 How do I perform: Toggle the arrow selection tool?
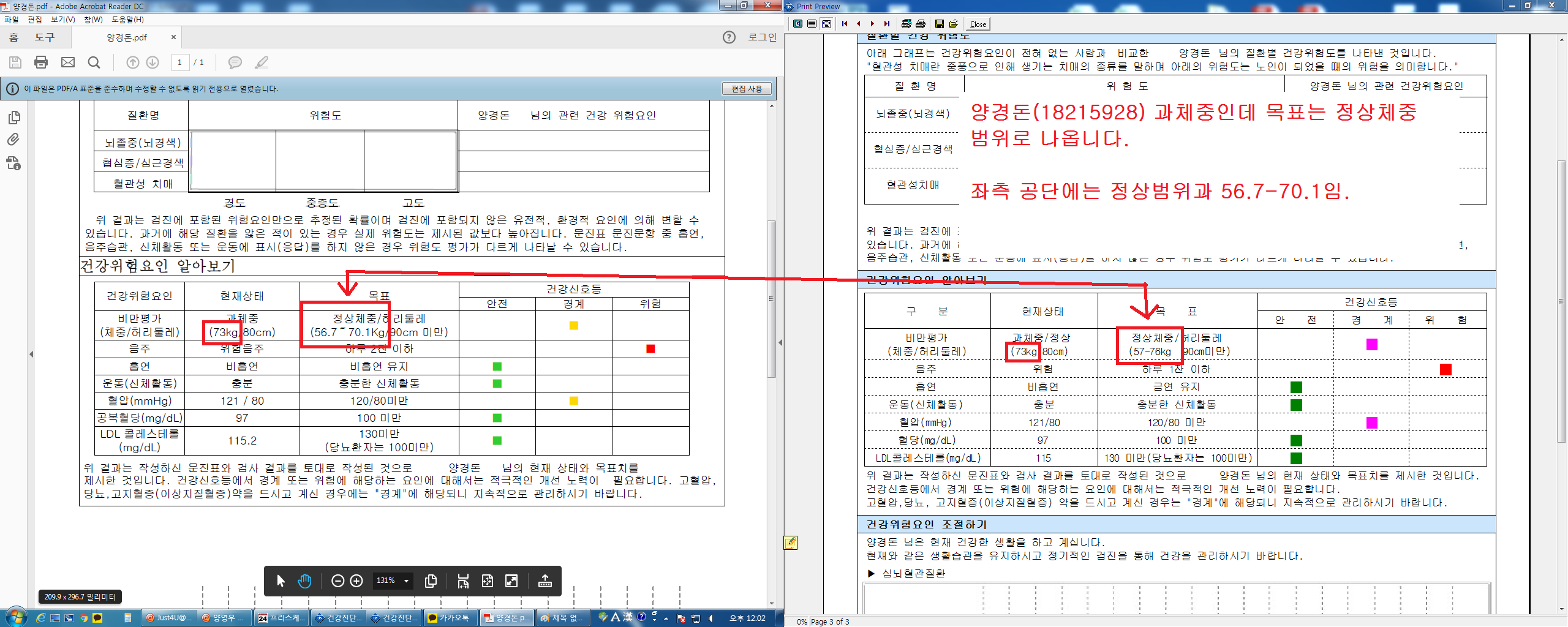281,580
